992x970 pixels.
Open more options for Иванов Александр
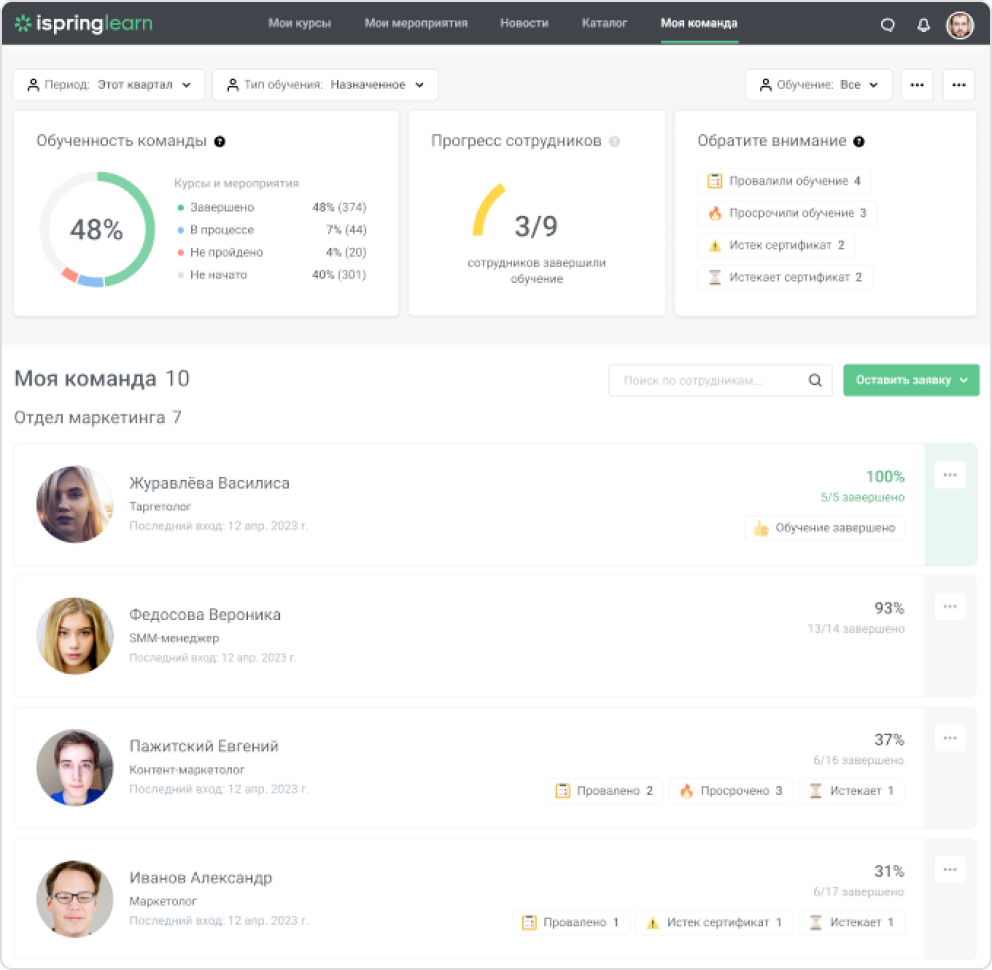(x=950, y=870)
